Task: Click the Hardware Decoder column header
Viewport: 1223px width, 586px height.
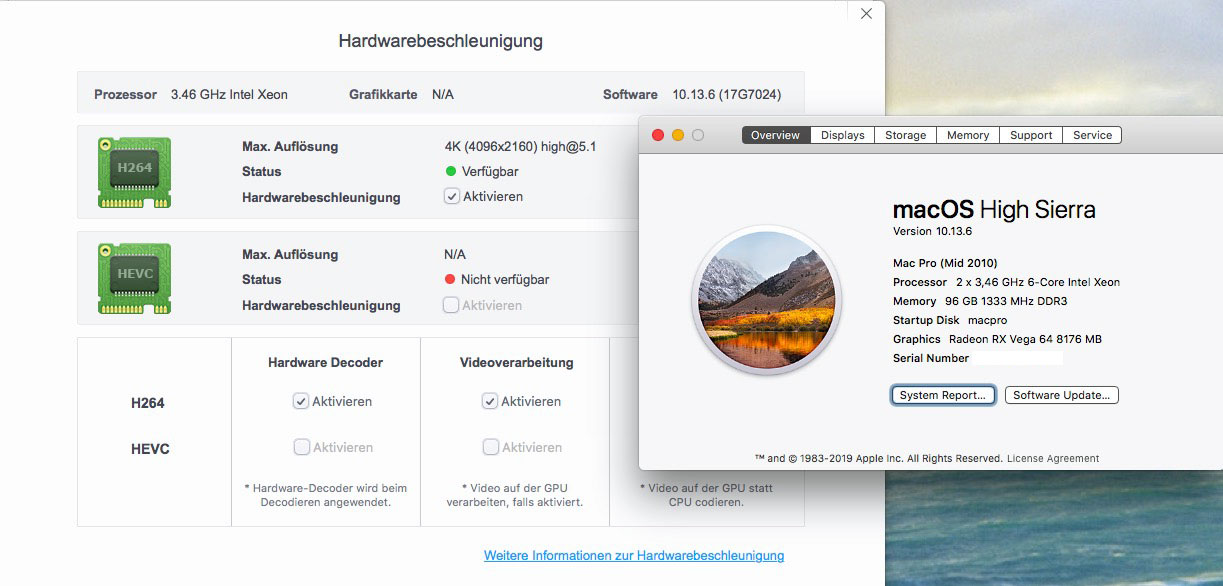Action: [326, 362]
